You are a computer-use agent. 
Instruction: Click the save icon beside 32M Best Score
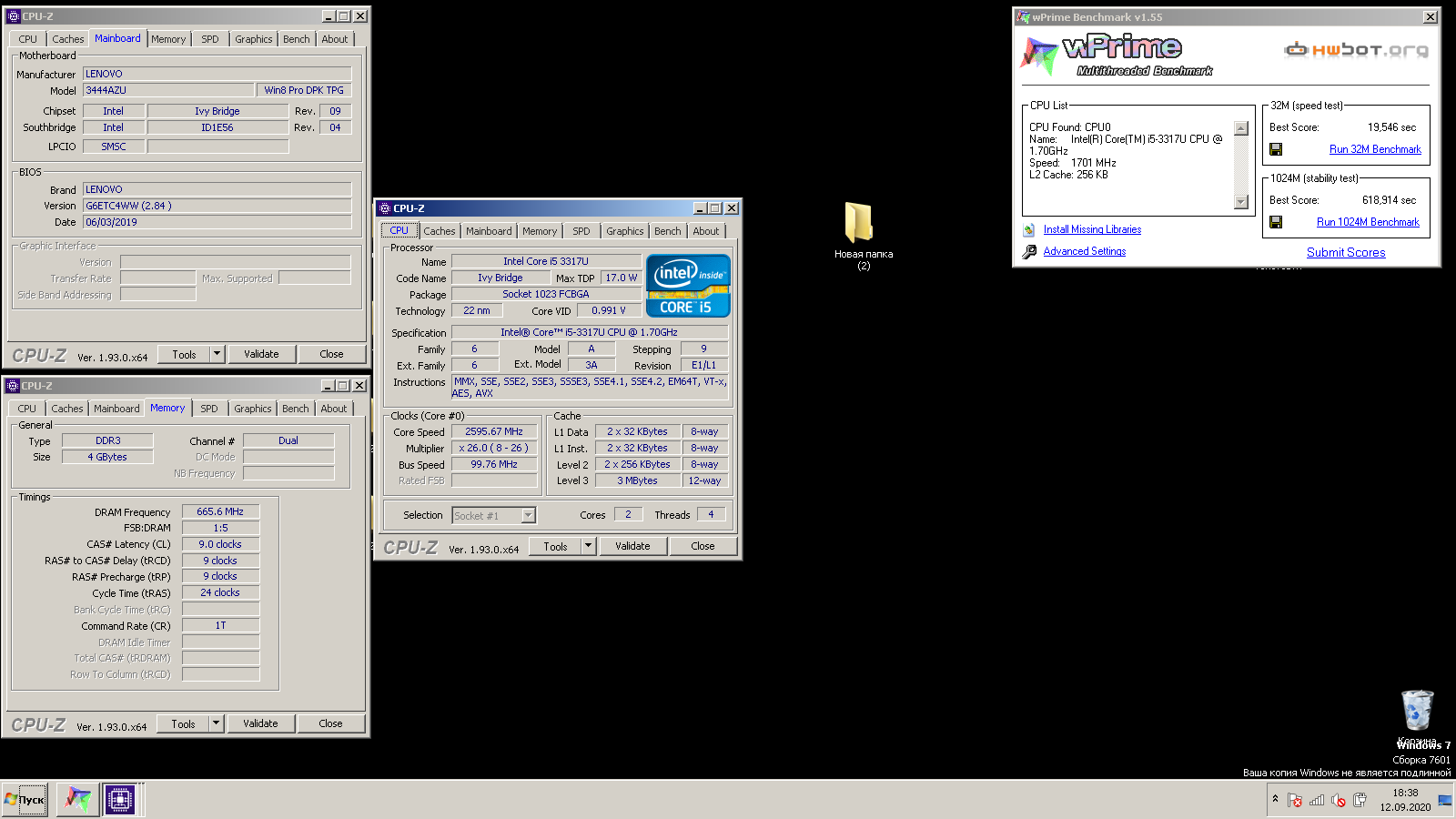click(x=1276, y=149)
